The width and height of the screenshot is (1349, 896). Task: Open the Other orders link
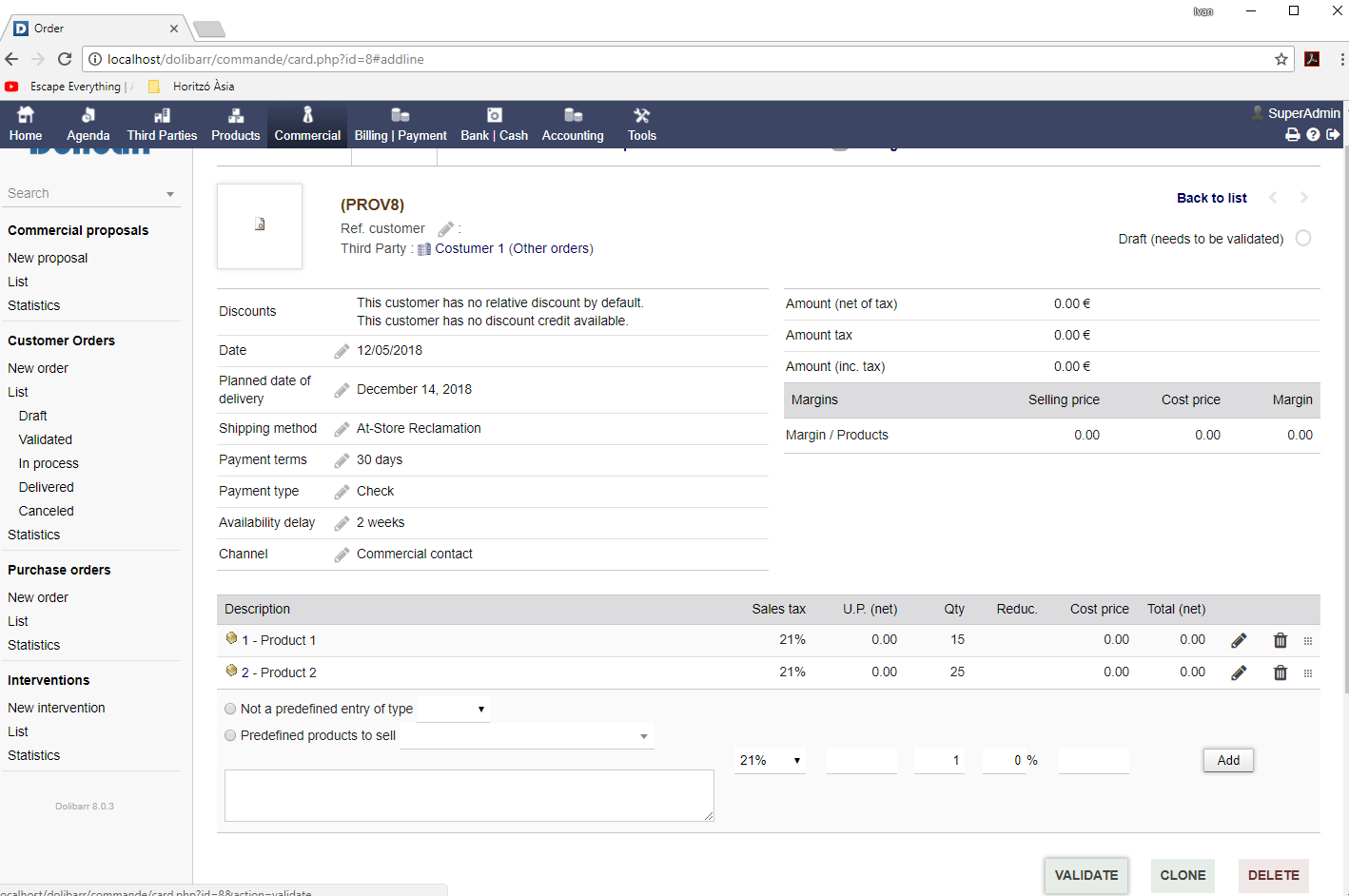click(551, 248)
